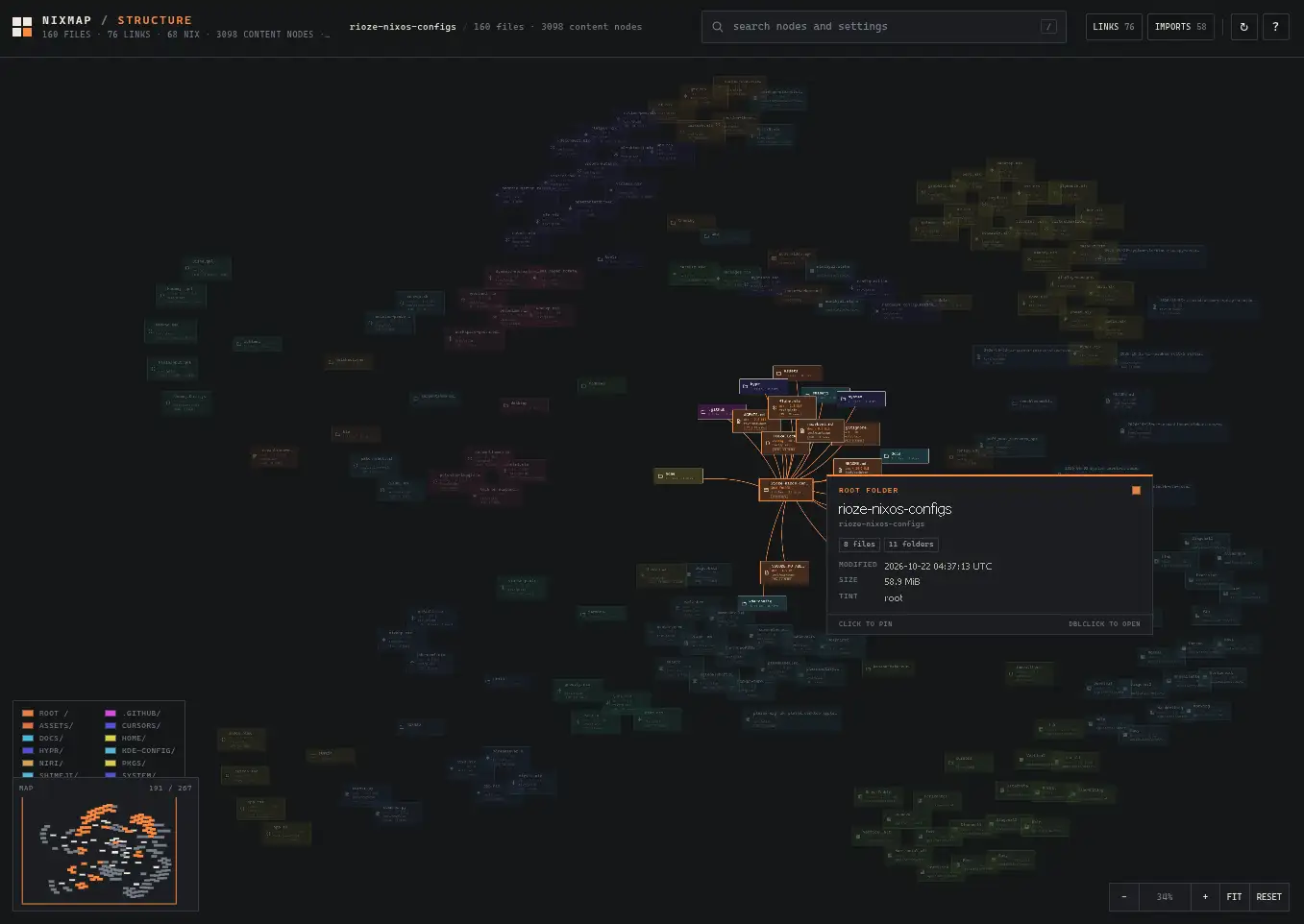1304x924 pixels.
Task: Click the 34% zoom level readout
Action: pos(1165,896)
